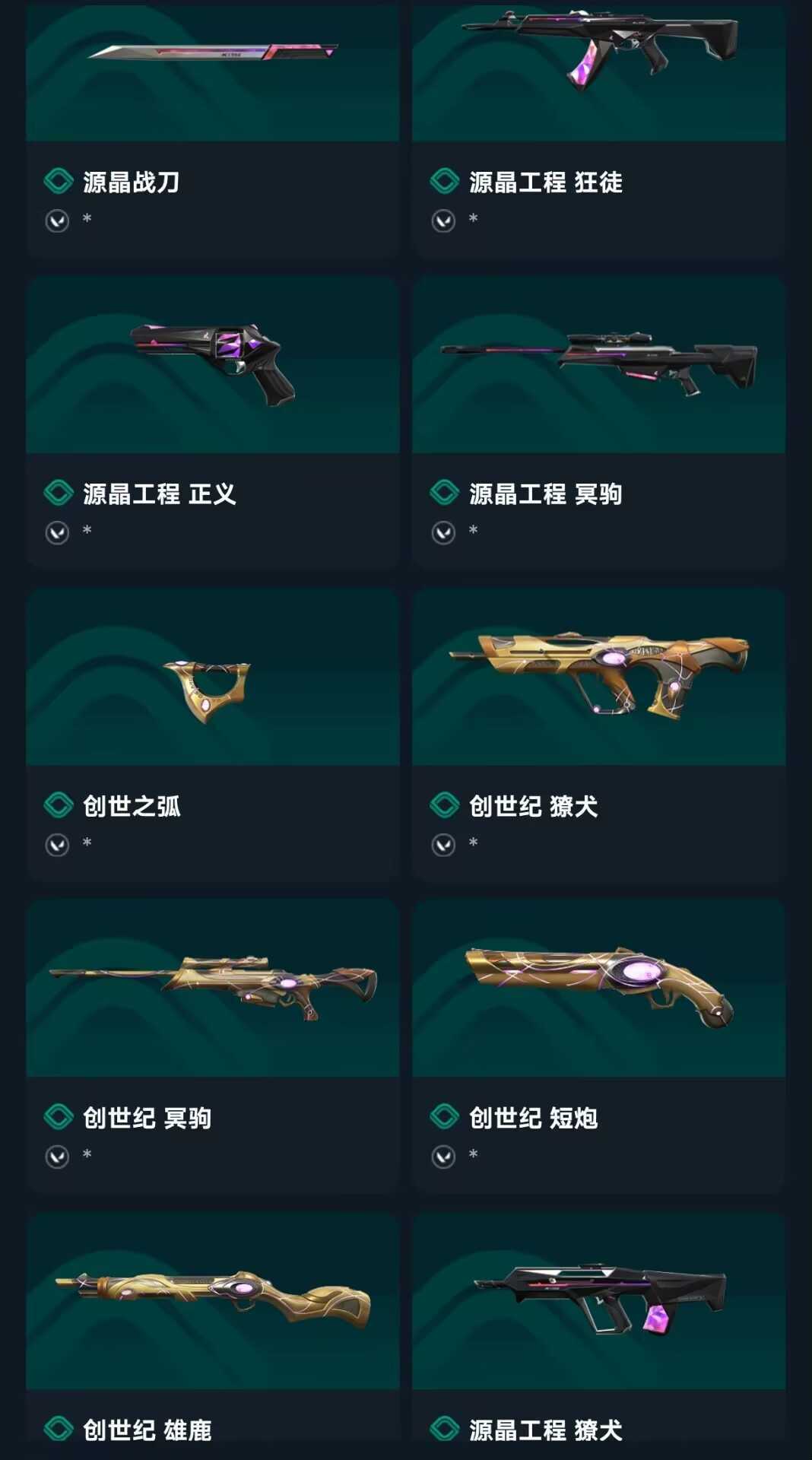Click the green diamond icon beside 创世纪 雄鹿
812x1460 pixels.
[x=59, y=1429]
